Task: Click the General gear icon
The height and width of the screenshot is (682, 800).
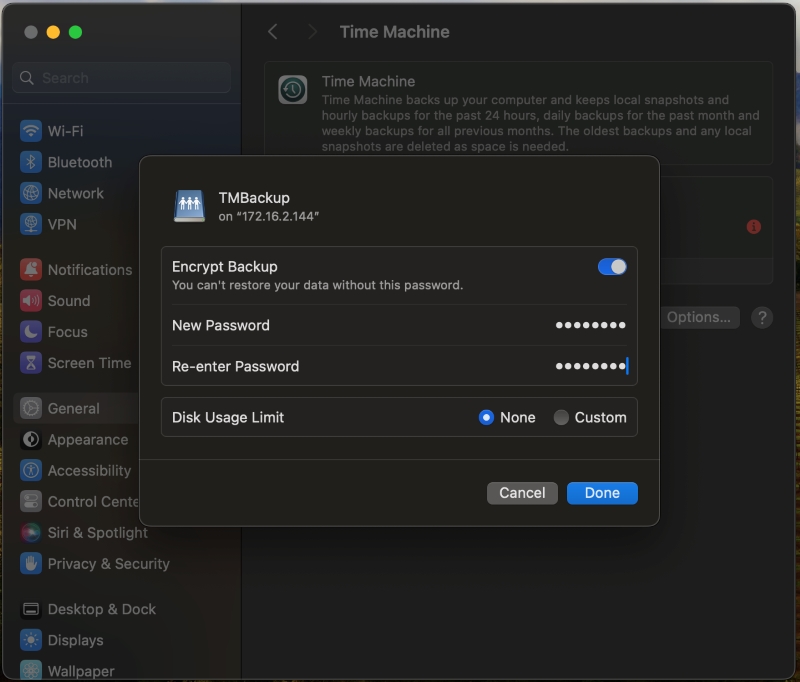Action: [x=31, y=408]
